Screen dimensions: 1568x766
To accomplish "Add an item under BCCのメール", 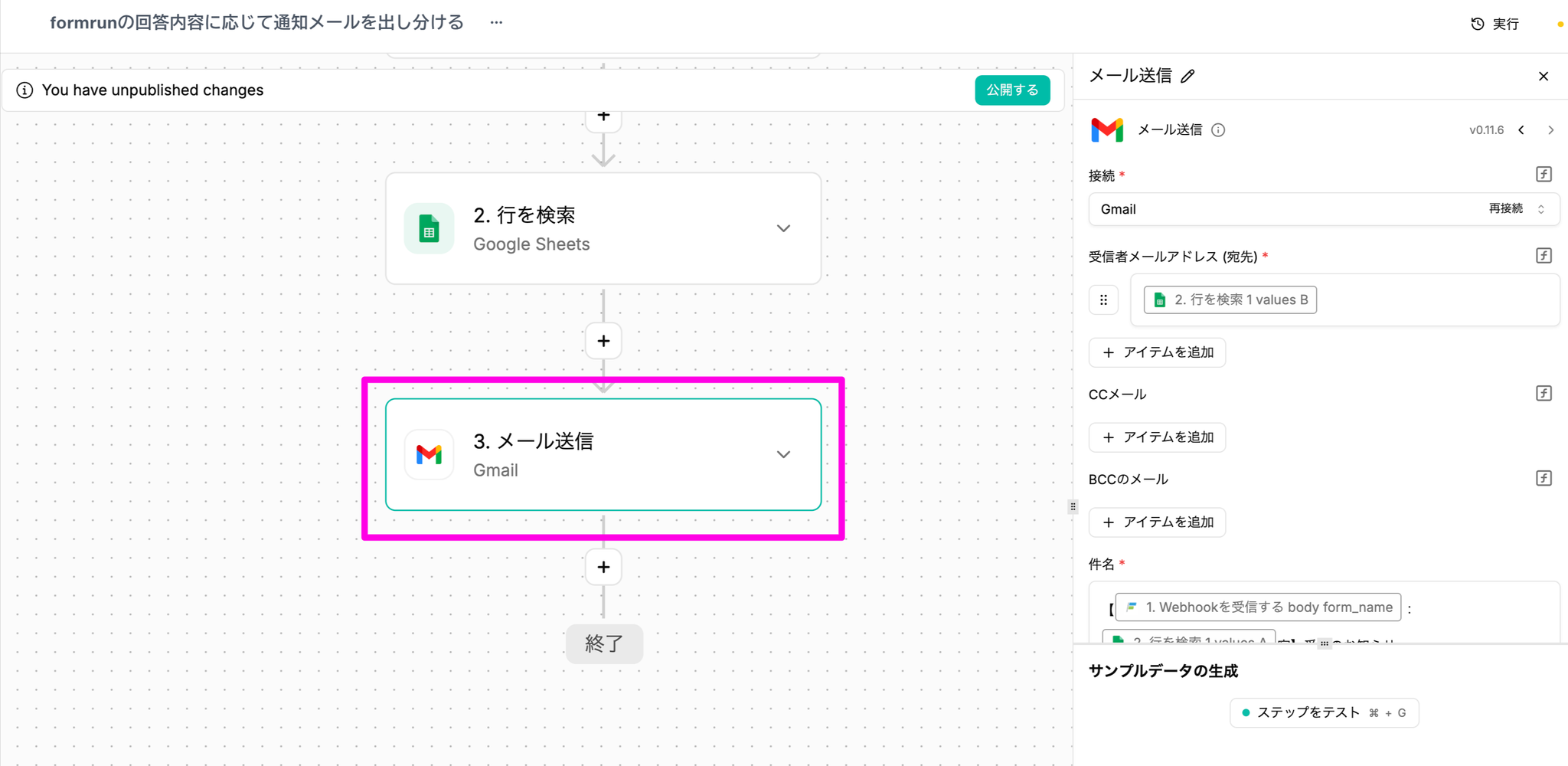I will tap(1157, 522).
